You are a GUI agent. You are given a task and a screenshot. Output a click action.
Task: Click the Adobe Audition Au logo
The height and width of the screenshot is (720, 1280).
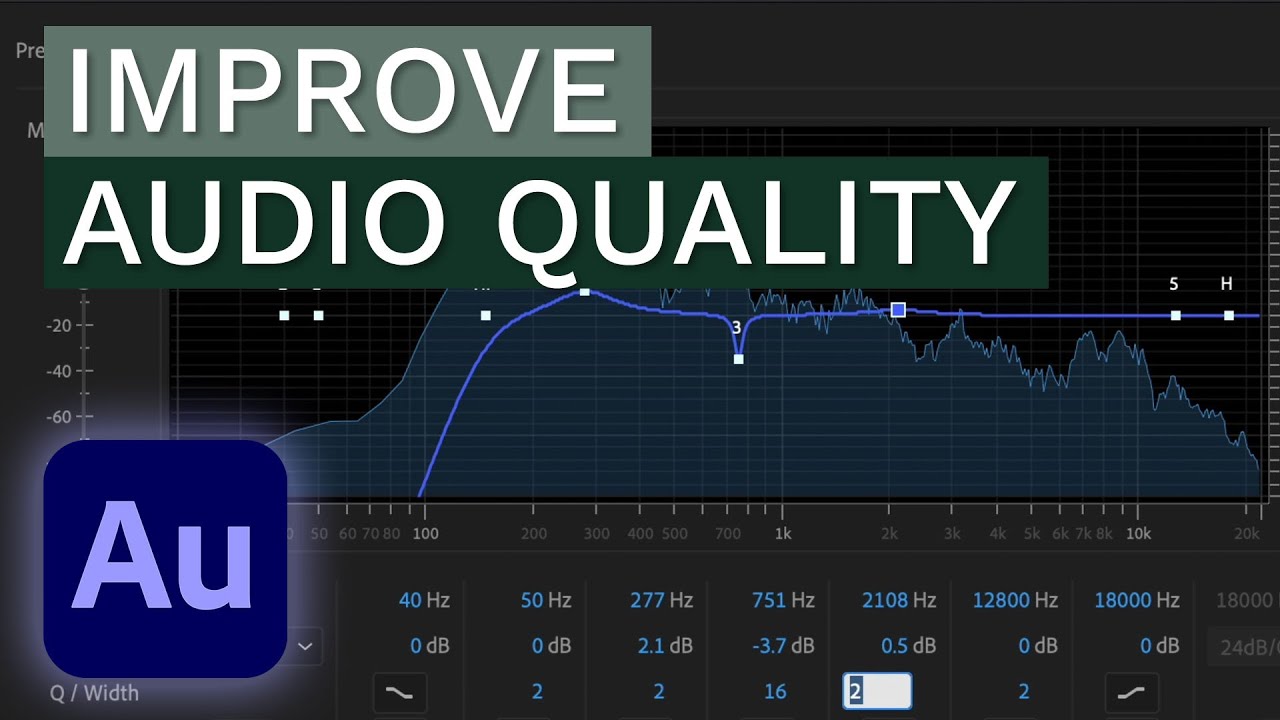pyautogui.click(x=165, y=560)
